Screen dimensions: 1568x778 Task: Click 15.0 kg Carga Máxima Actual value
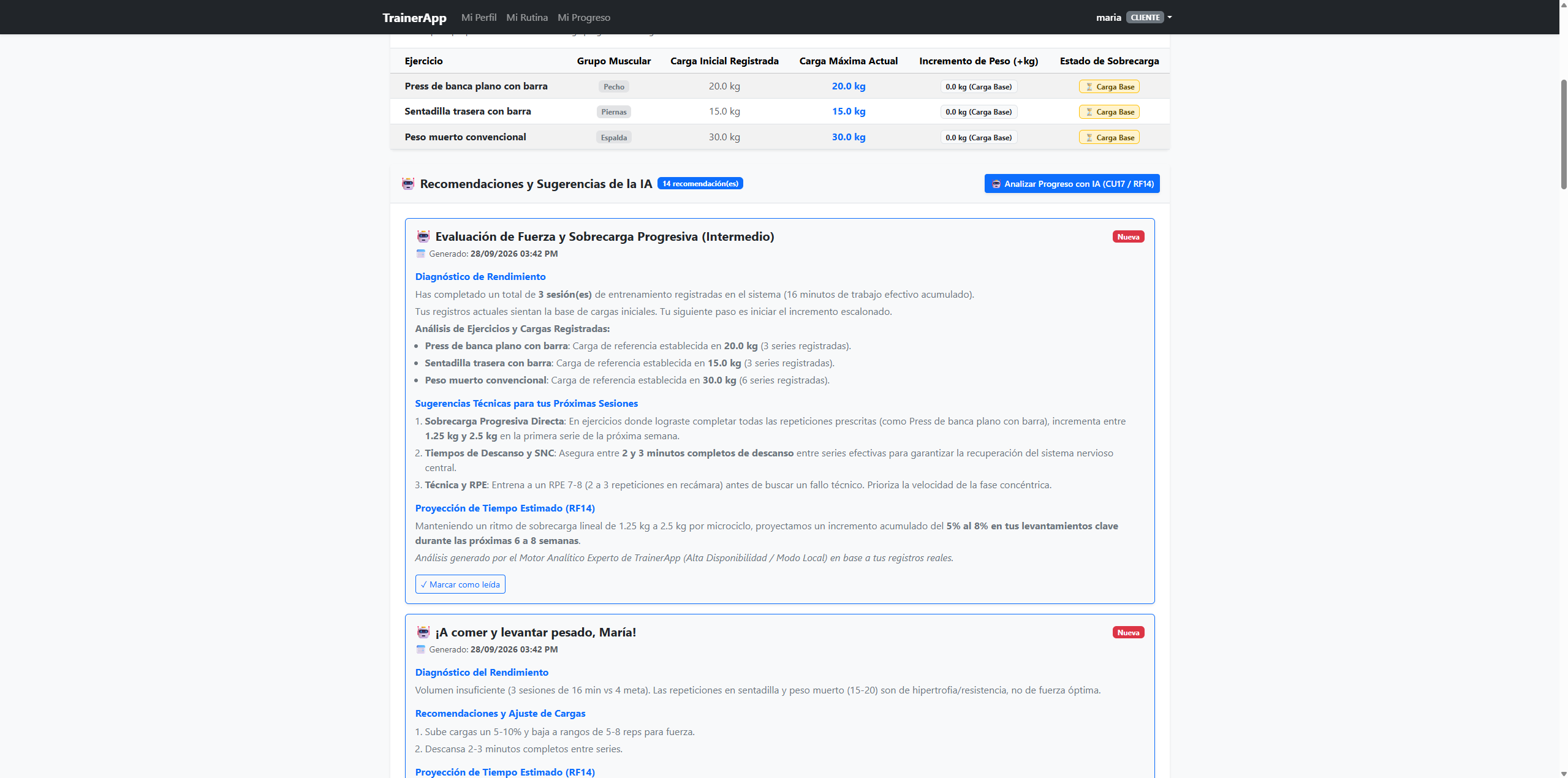[x=848, y=111]
